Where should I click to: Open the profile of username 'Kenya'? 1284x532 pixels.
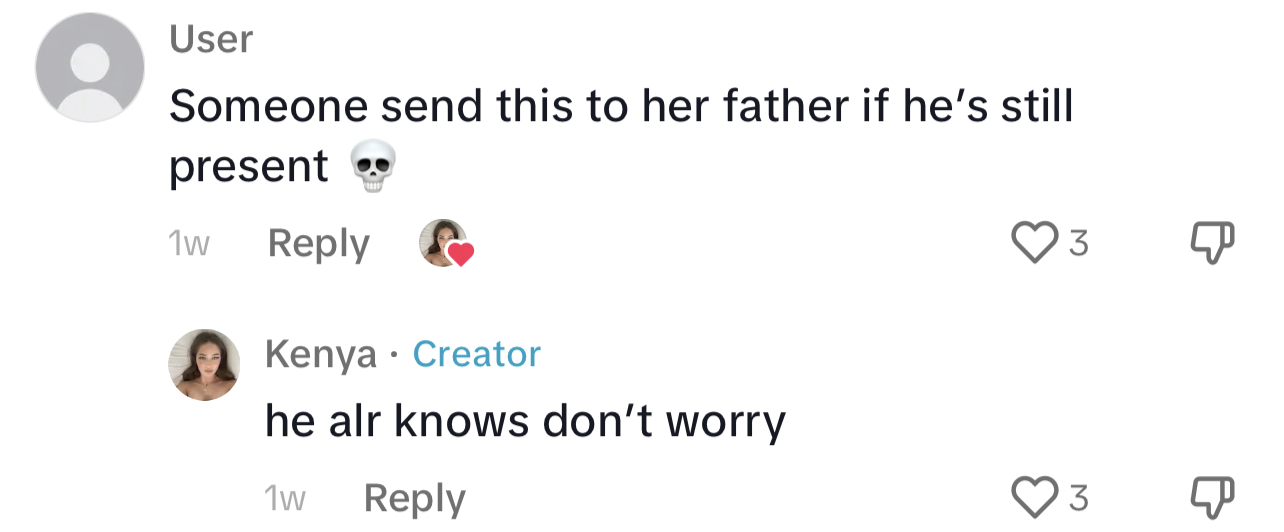tap(321, 354)
